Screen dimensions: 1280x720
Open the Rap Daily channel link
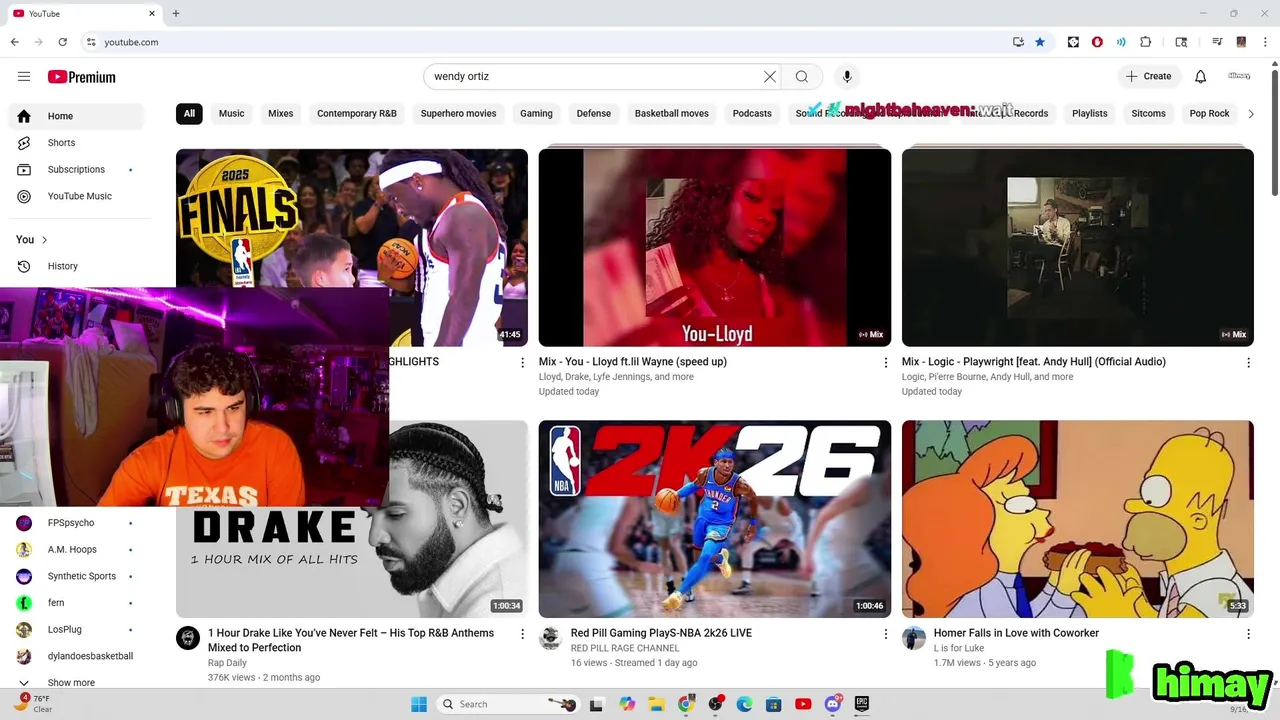(227, 663)
